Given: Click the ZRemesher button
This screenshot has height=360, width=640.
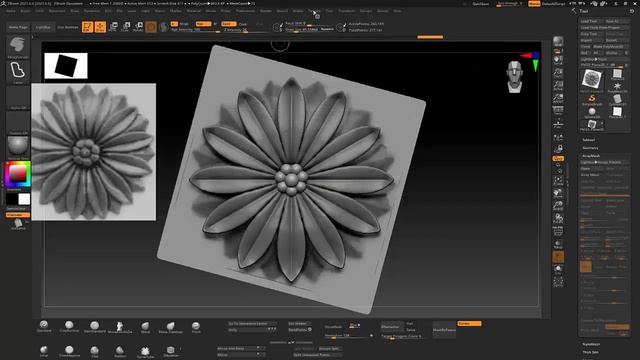Looking at the screenshot, I should [x=392, y=327].
